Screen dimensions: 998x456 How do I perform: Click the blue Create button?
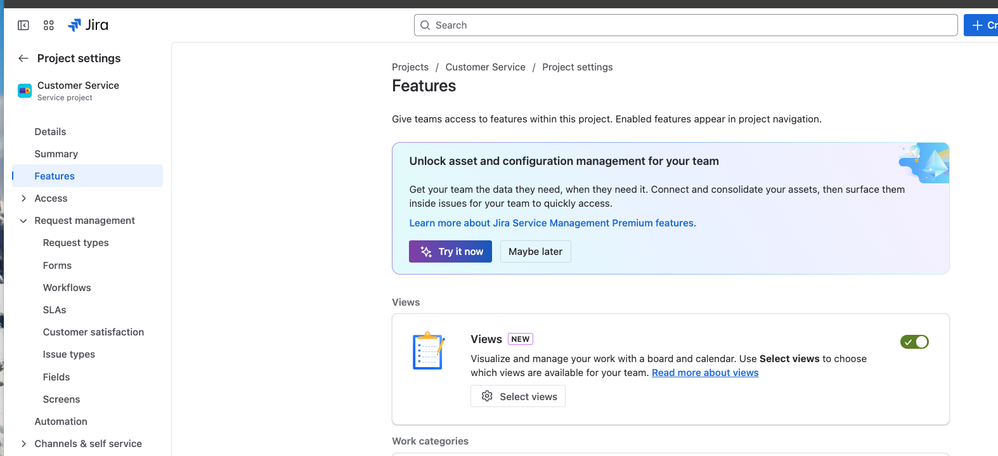coord(981,25)
